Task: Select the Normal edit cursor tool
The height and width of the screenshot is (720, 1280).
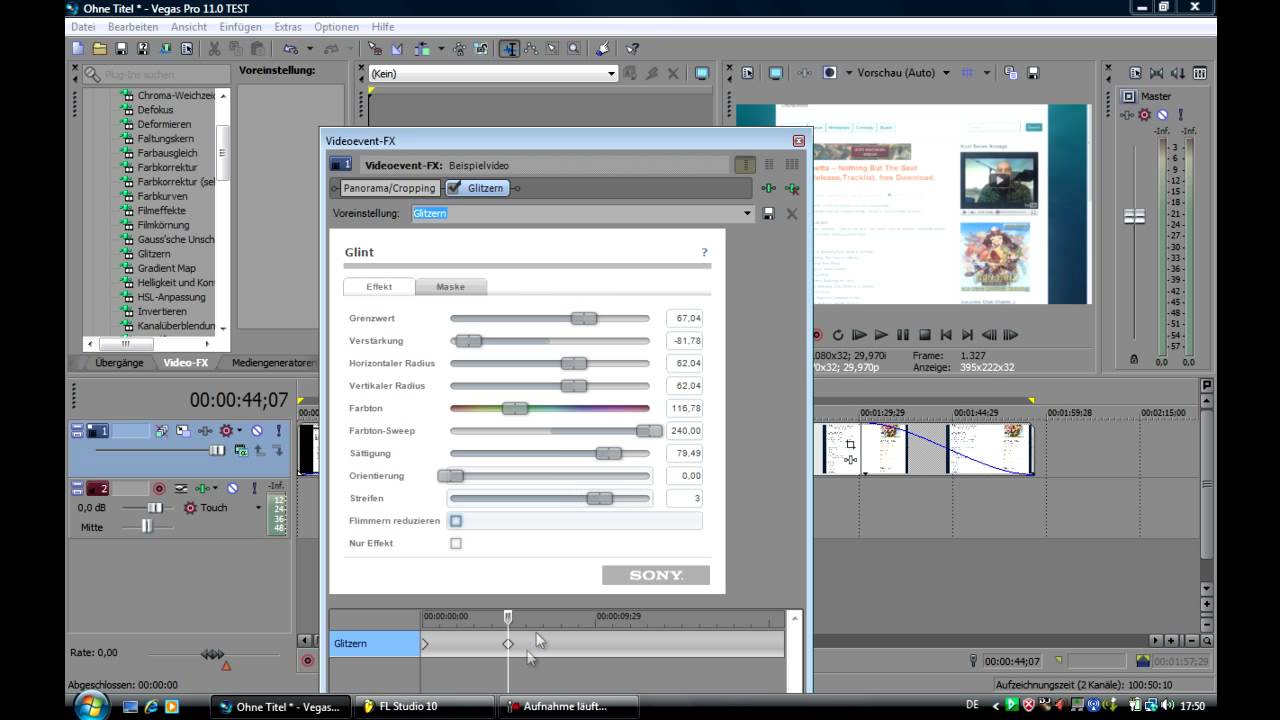Action: point(509,48)
